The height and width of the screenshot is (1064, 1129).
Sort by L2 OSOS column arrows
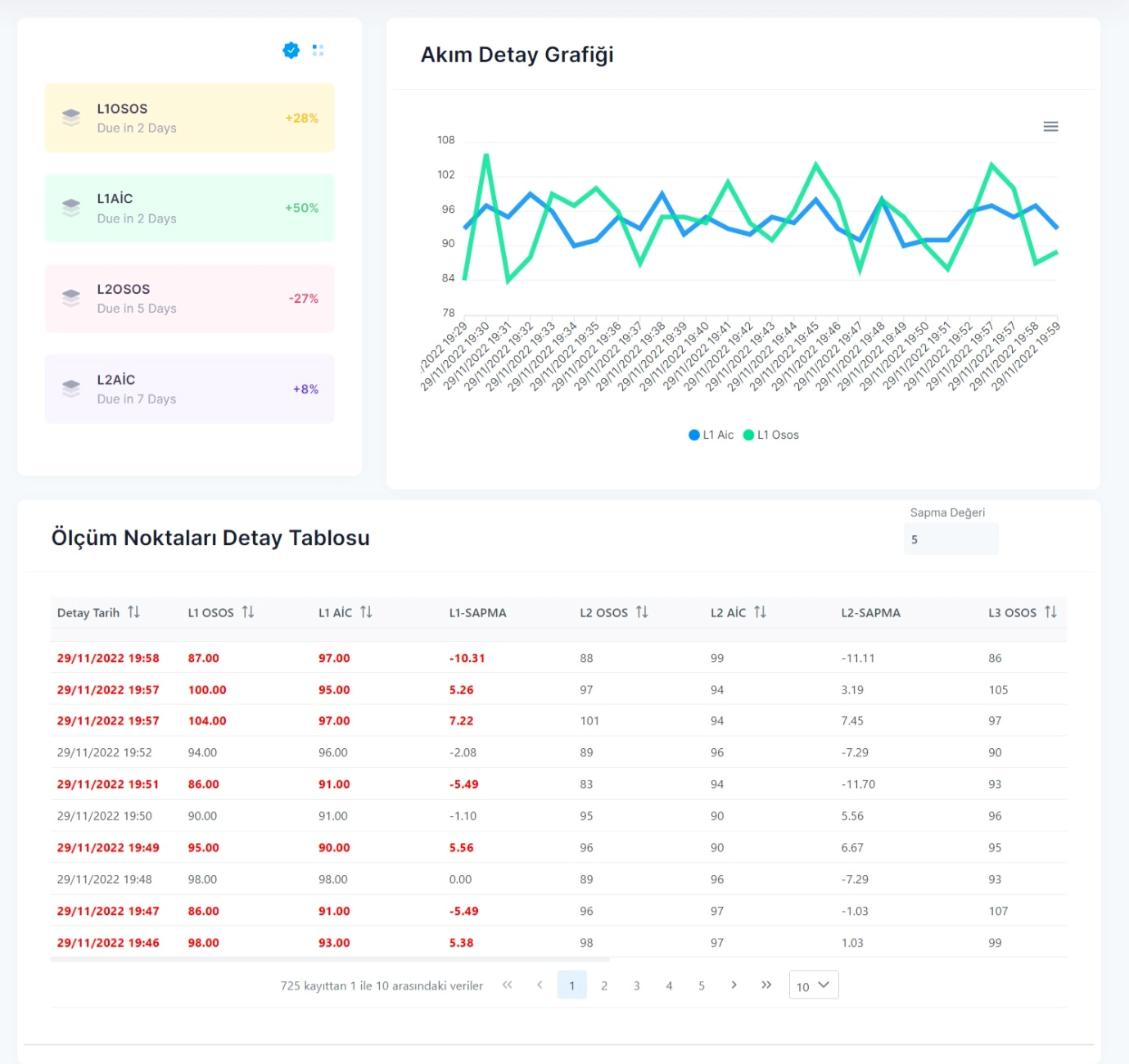(642, 612)
